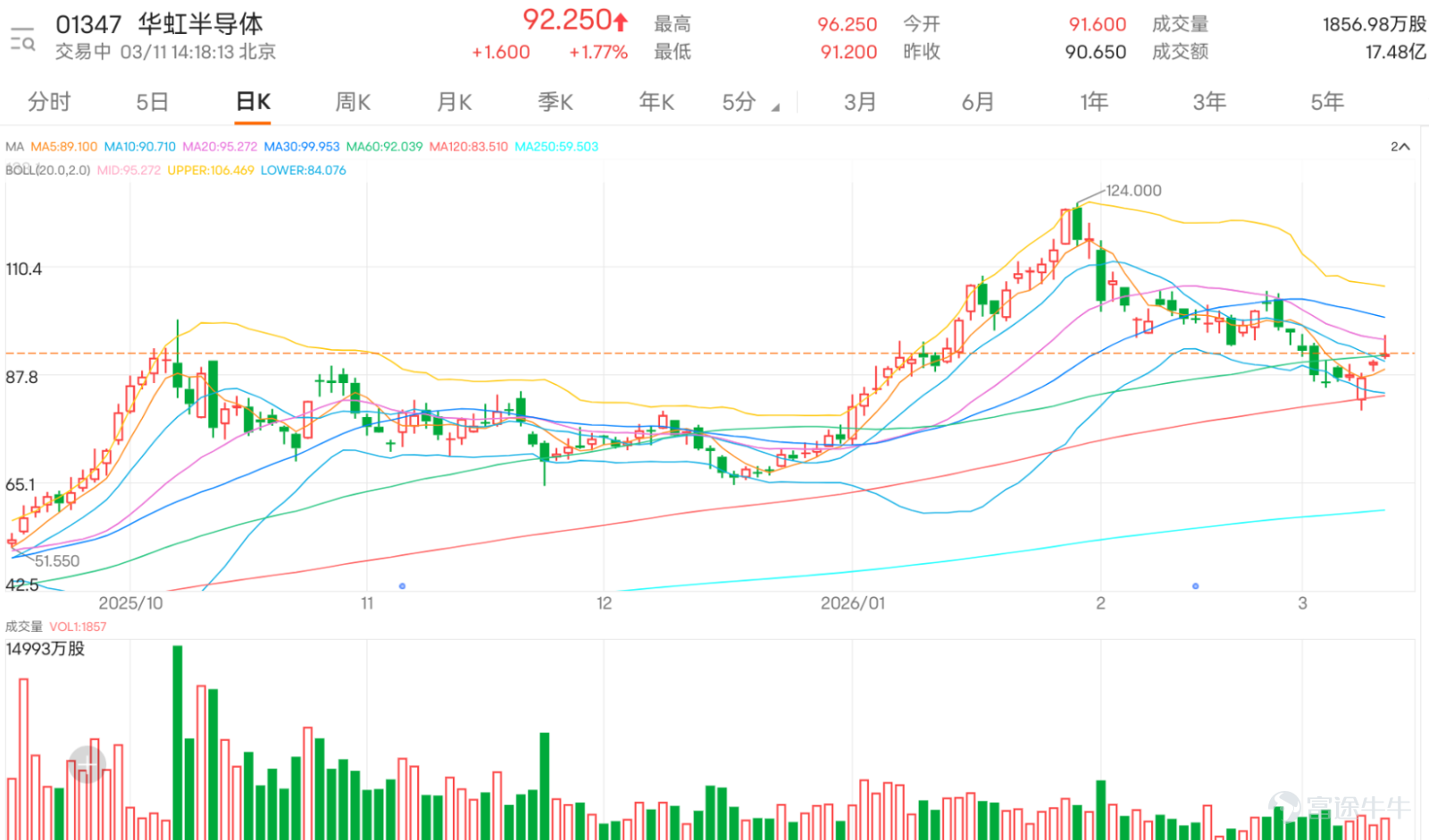Click the 2026/01 date axis label
The image size is (1429, 840).
point(853,603)
